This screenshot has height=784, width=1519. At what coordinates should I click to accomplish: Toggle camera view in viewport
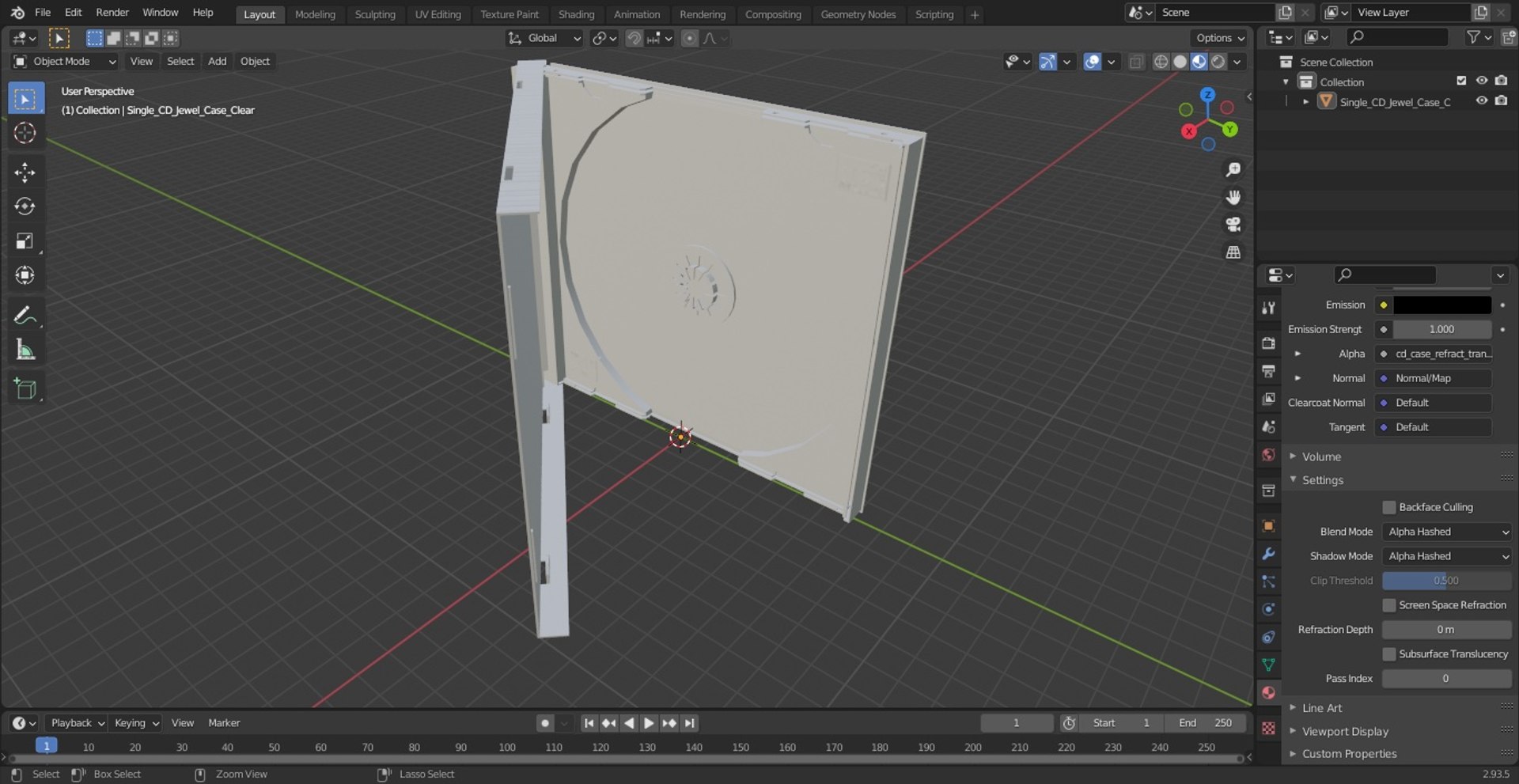click(x=1233, y=225)
